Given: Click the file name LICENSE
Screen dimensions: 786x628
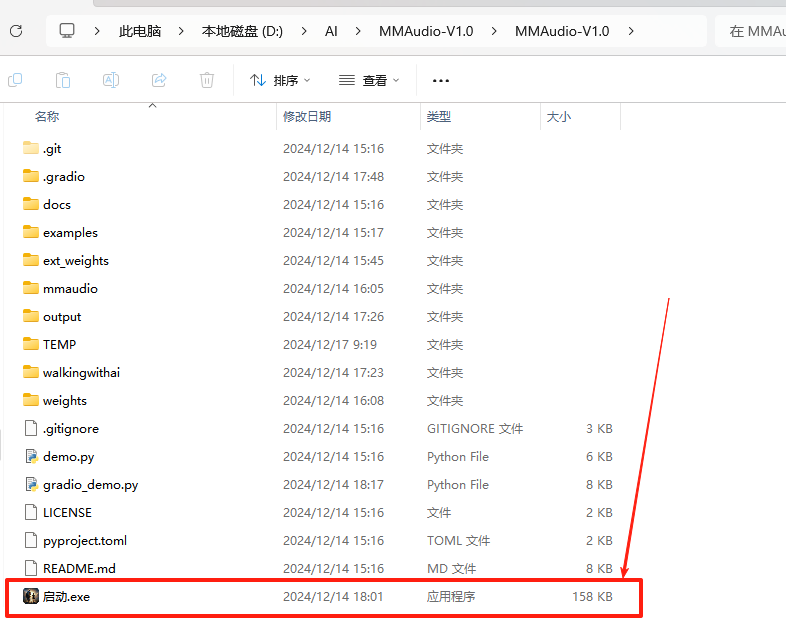Looking at the screenshot, I should [67, 513].
